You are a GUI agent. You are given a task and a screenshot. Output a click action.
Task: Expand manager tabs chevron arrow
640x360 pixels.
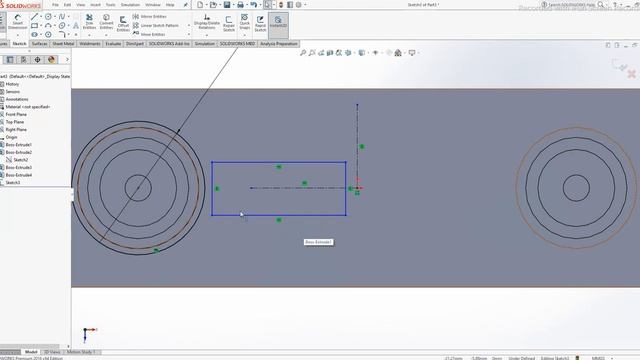coord(67,60)
